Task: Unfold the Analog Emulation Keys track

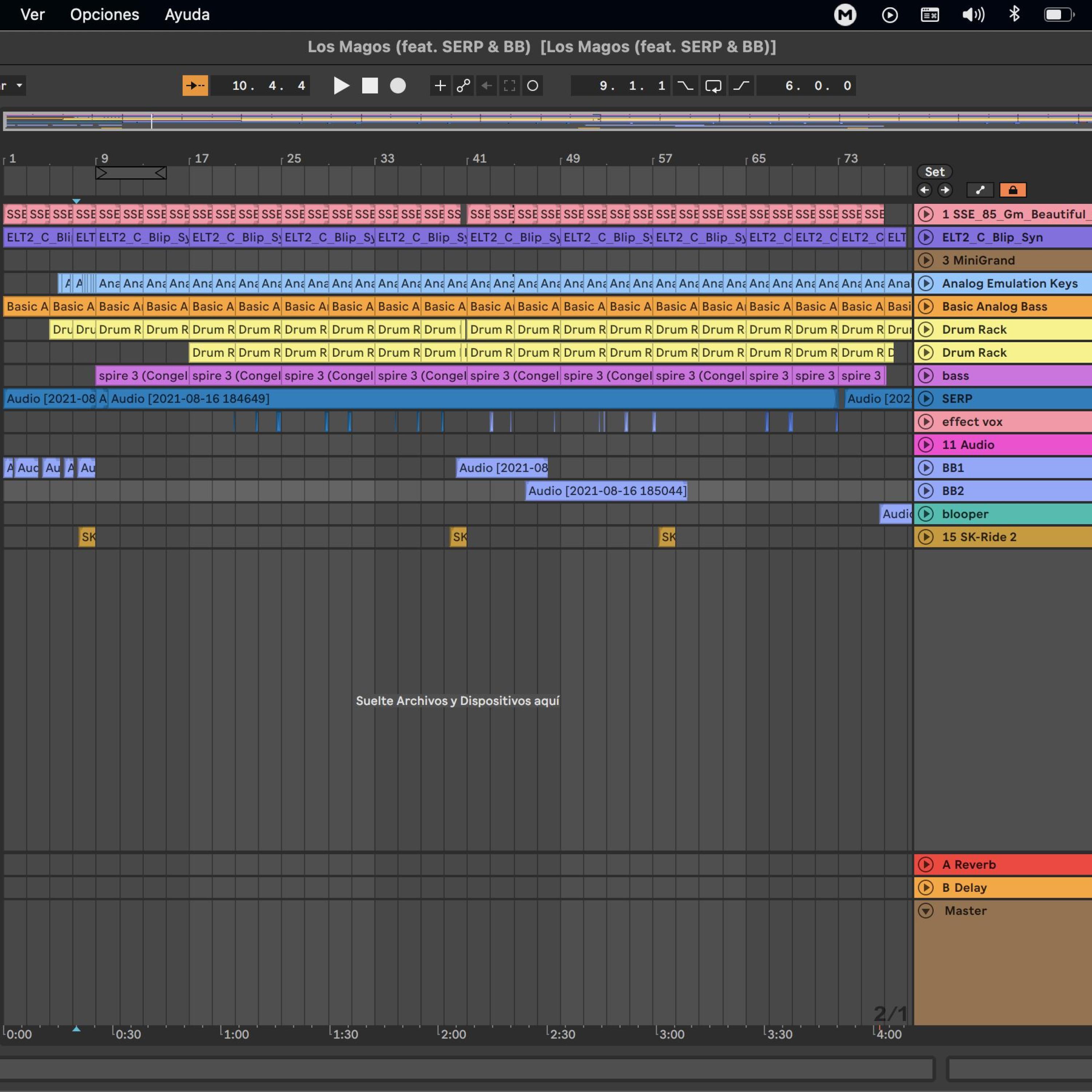Action: point(926,283)
